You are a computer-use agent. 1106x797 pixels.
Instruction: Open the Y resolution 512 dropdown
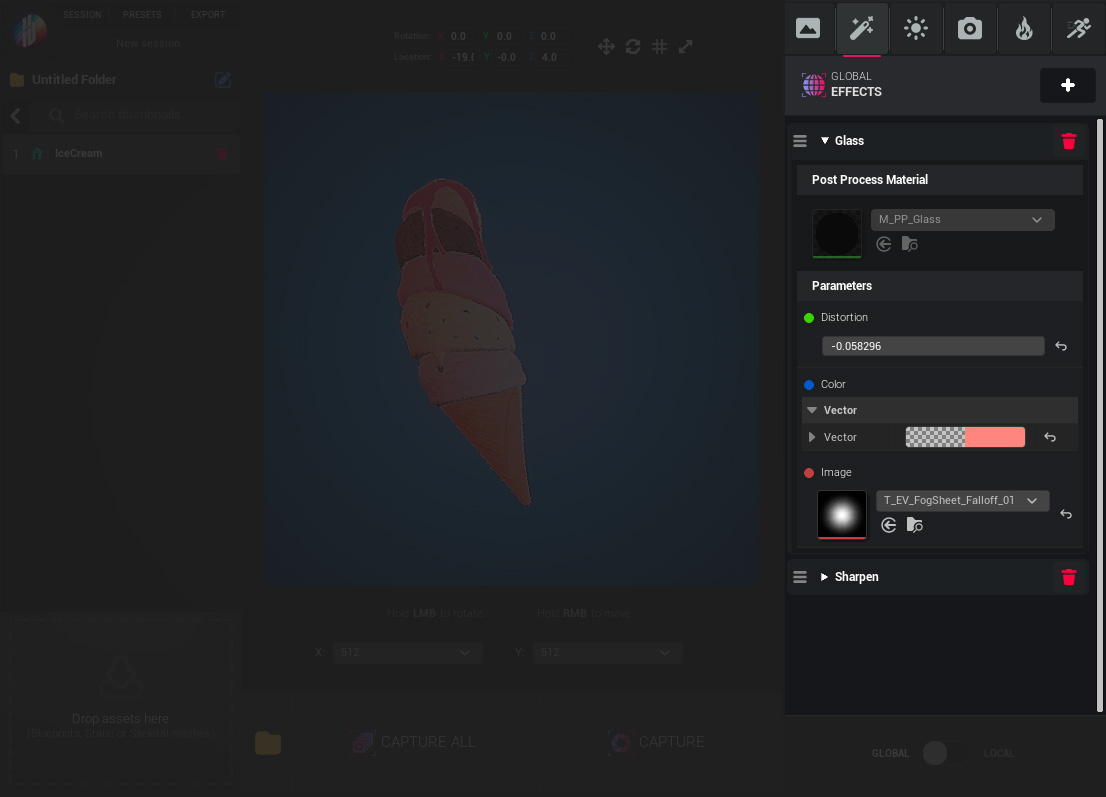[607, 652]
